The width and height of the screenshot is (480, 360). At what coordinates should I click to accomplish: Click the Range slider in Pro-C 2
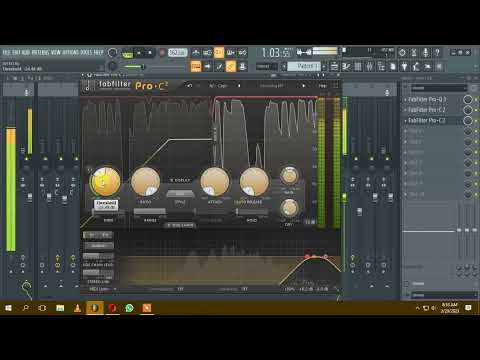click(150, 212)
